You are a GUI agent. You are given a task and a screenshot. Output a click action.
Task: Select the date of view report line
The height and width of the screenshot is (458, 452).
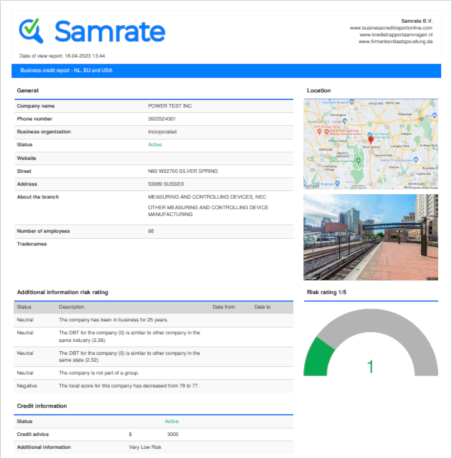point(62,56)
